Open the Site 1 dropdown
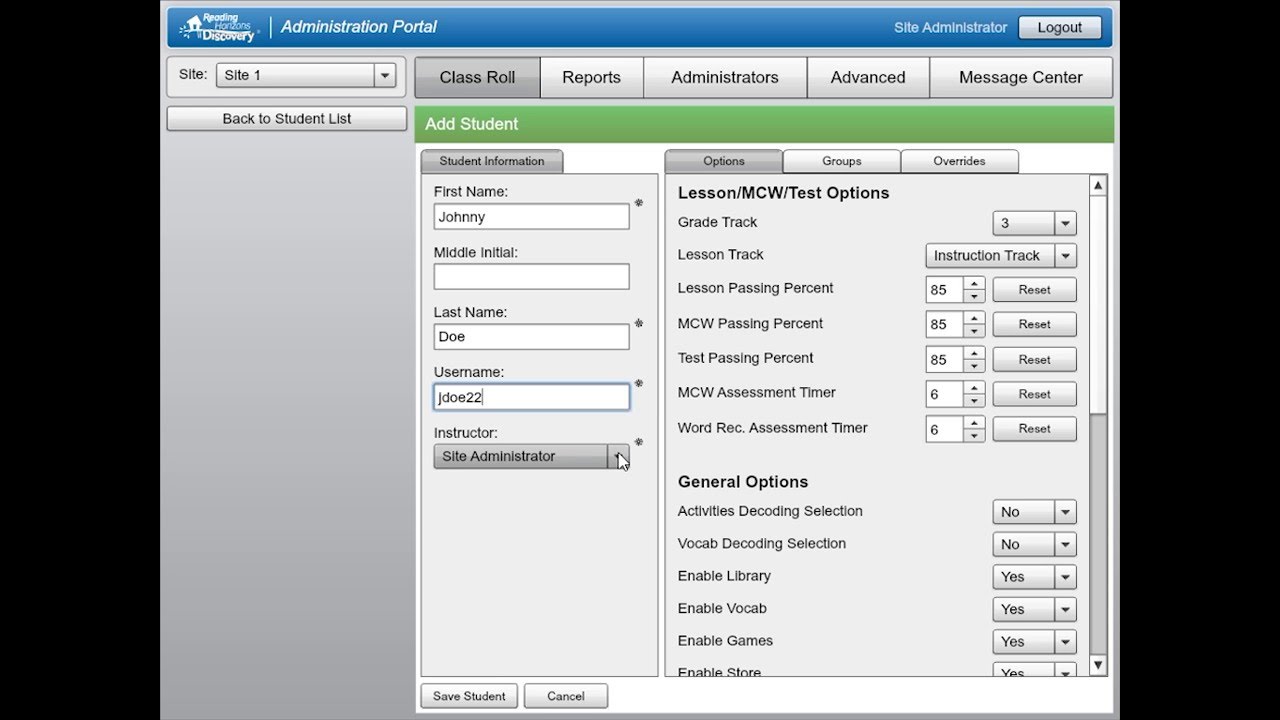Image resolution: width=1280 pixels, height=720 pixels. pyautogui.click(x=306, y=75)
